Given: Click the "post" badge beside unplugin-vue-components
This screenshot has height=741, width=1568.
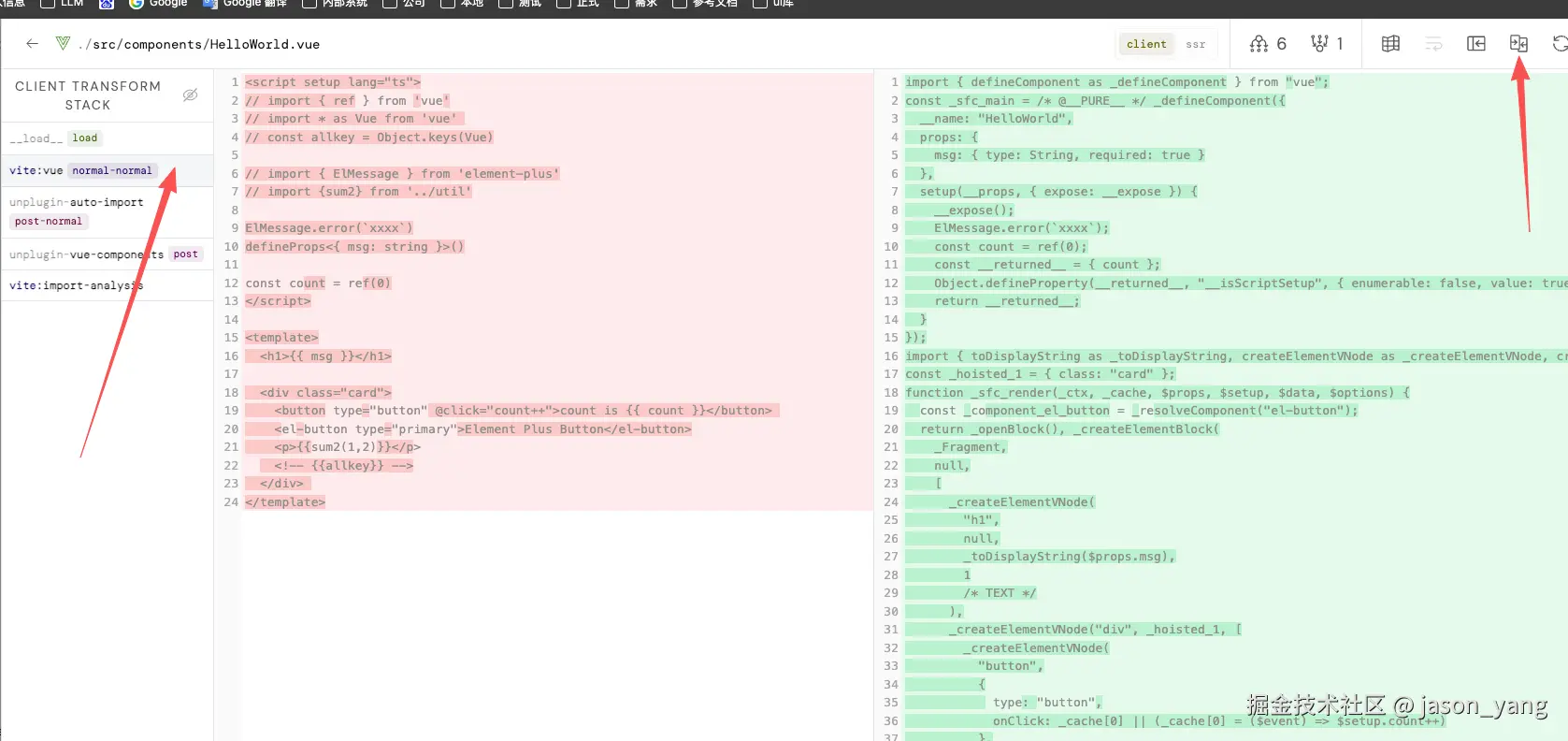Looking at the screenshot, I should (185, 254).
